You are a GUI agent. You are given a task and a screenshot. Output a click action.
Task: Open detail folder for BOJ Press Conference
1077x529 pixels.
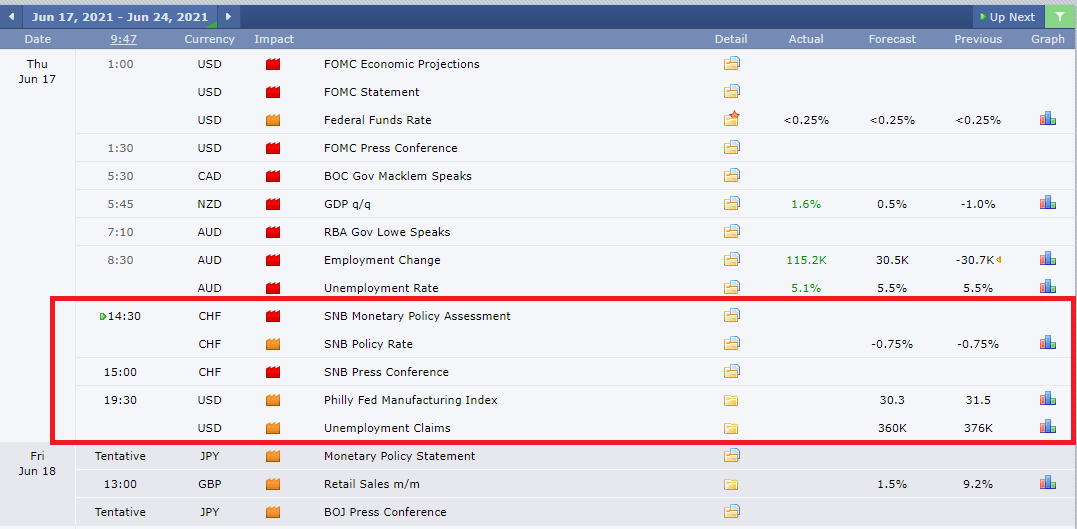[732, 512]
